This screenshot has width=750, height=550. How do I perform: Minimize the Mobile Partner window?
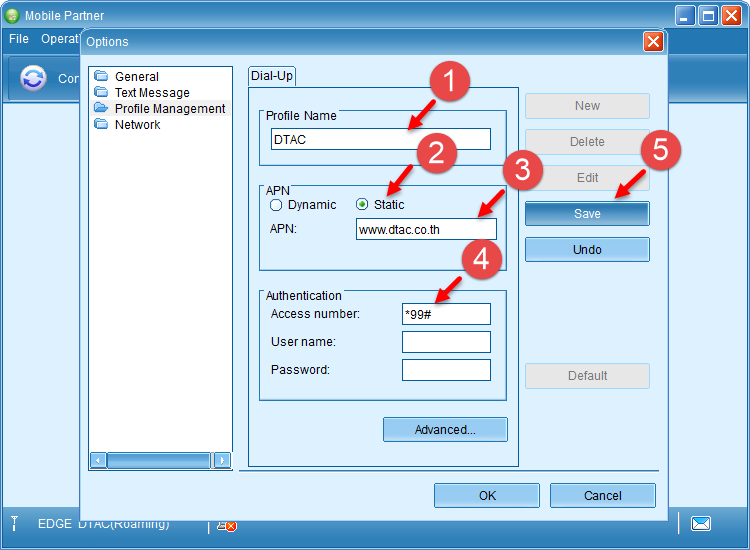[x=685, y=16]
